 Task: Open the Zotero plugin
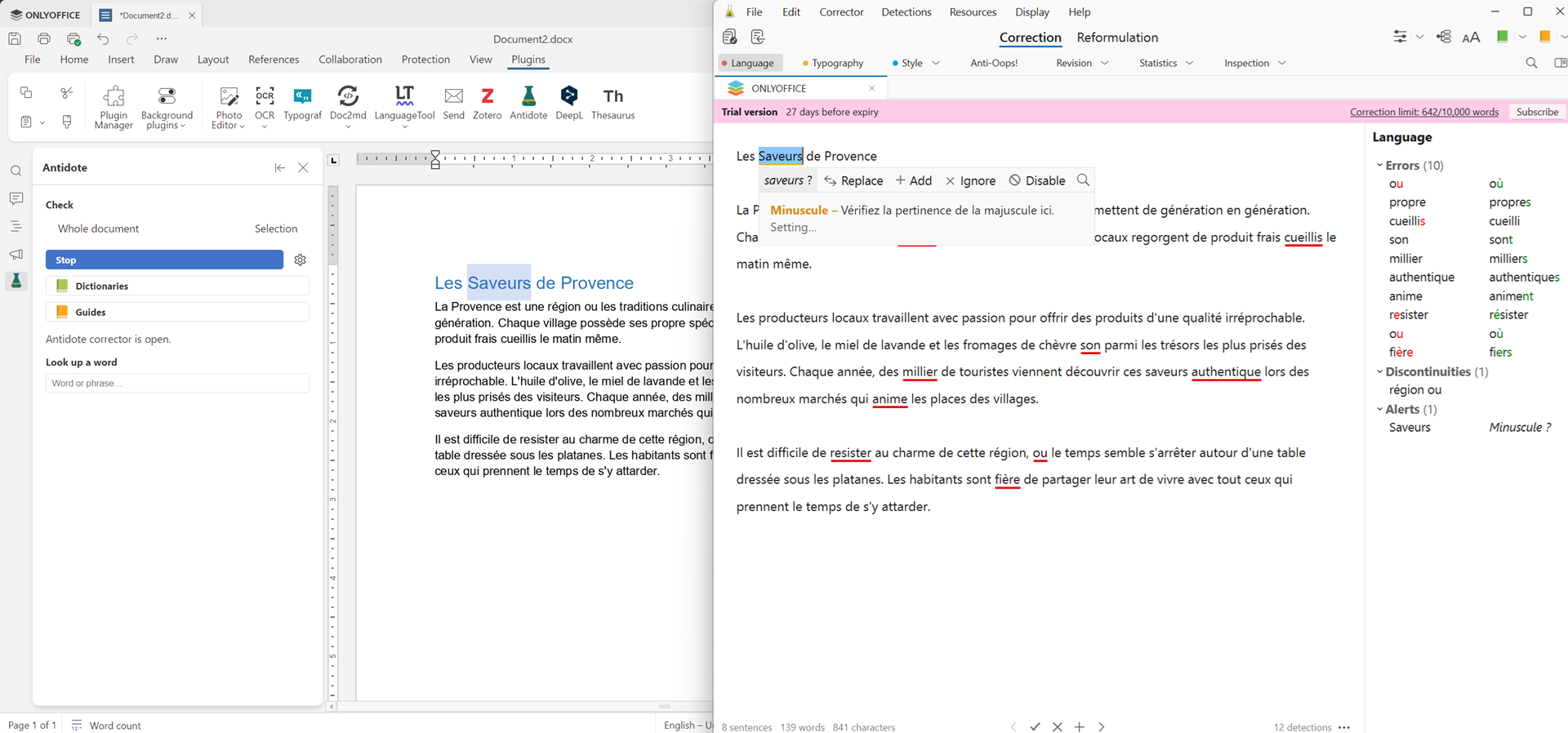487,104
